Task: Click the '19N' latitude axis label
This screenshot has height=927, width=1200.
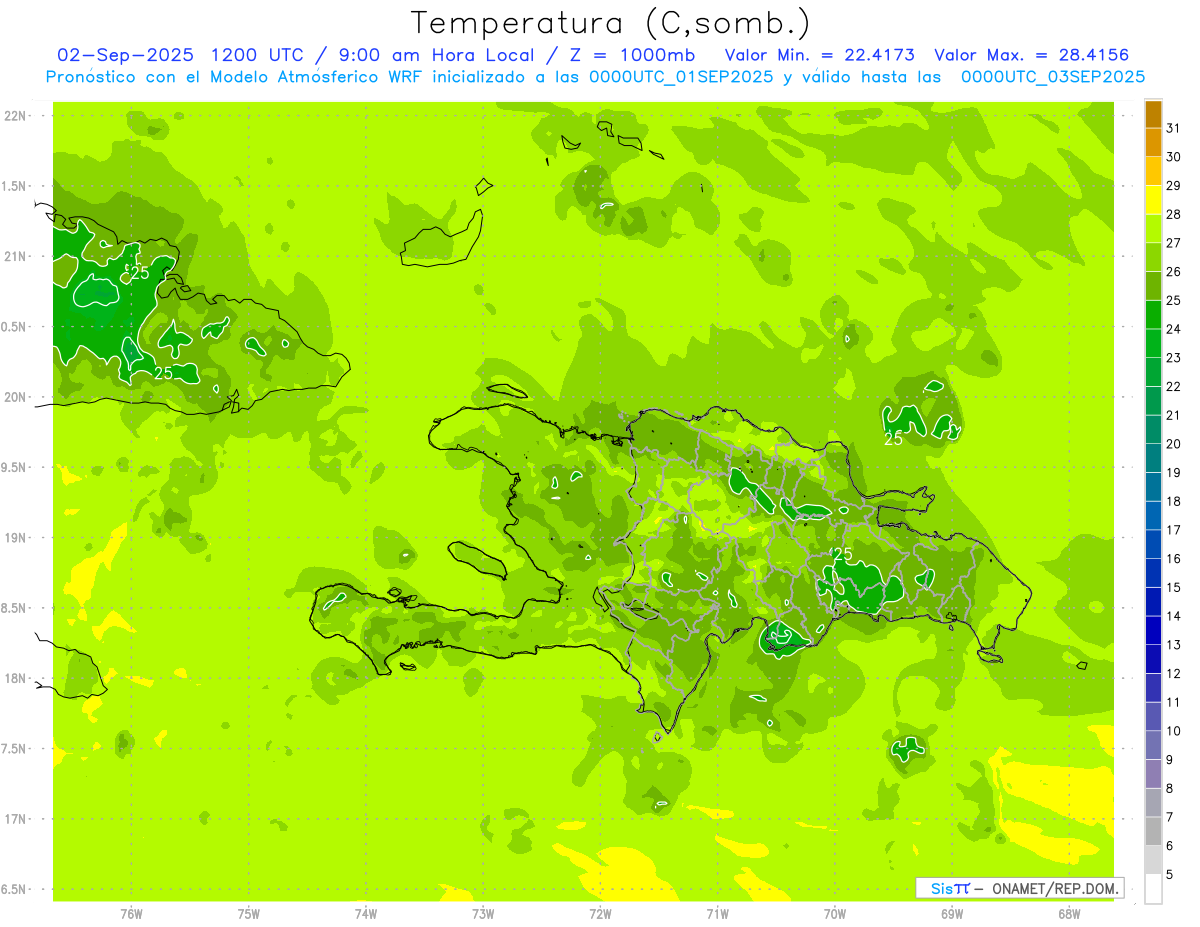Action: [x=15, y=538]
